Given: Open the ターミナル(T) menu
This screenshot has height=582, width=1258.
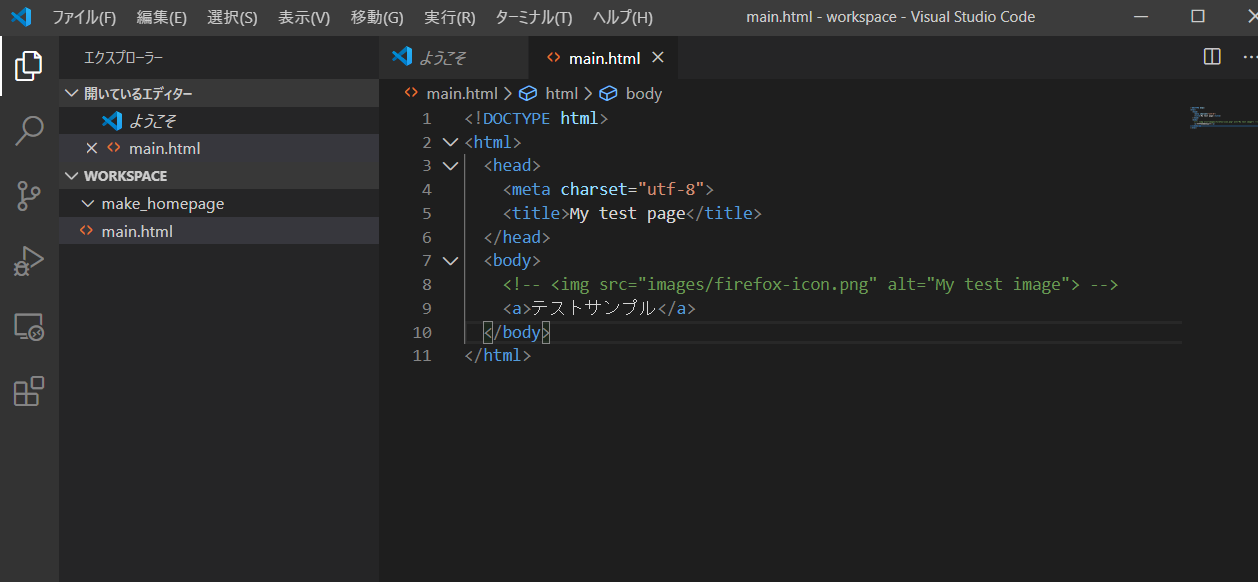Looking at the screenshot, I should tap(534, 17).
